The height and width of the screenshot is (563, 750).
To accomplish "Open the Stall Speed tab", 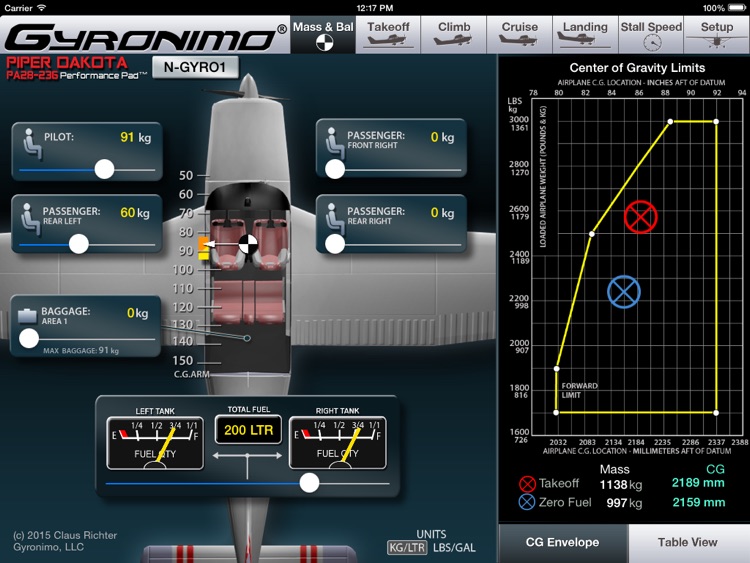I will 651,35.
